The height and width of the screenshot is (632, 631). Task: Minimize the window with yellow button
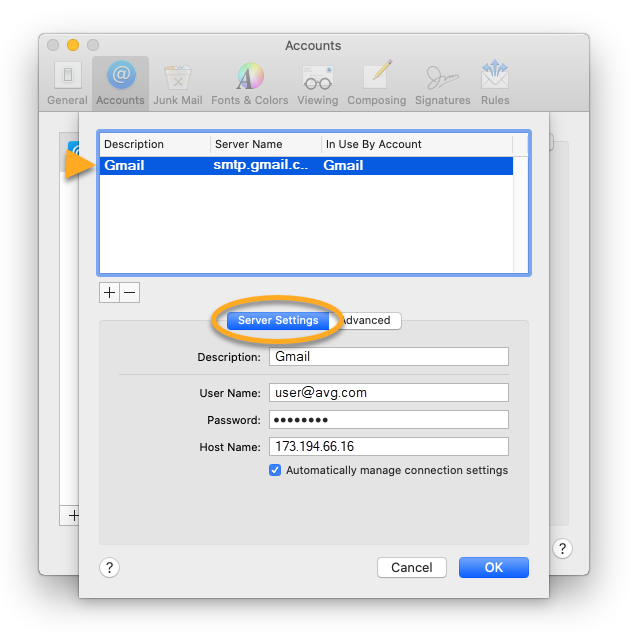73,45
